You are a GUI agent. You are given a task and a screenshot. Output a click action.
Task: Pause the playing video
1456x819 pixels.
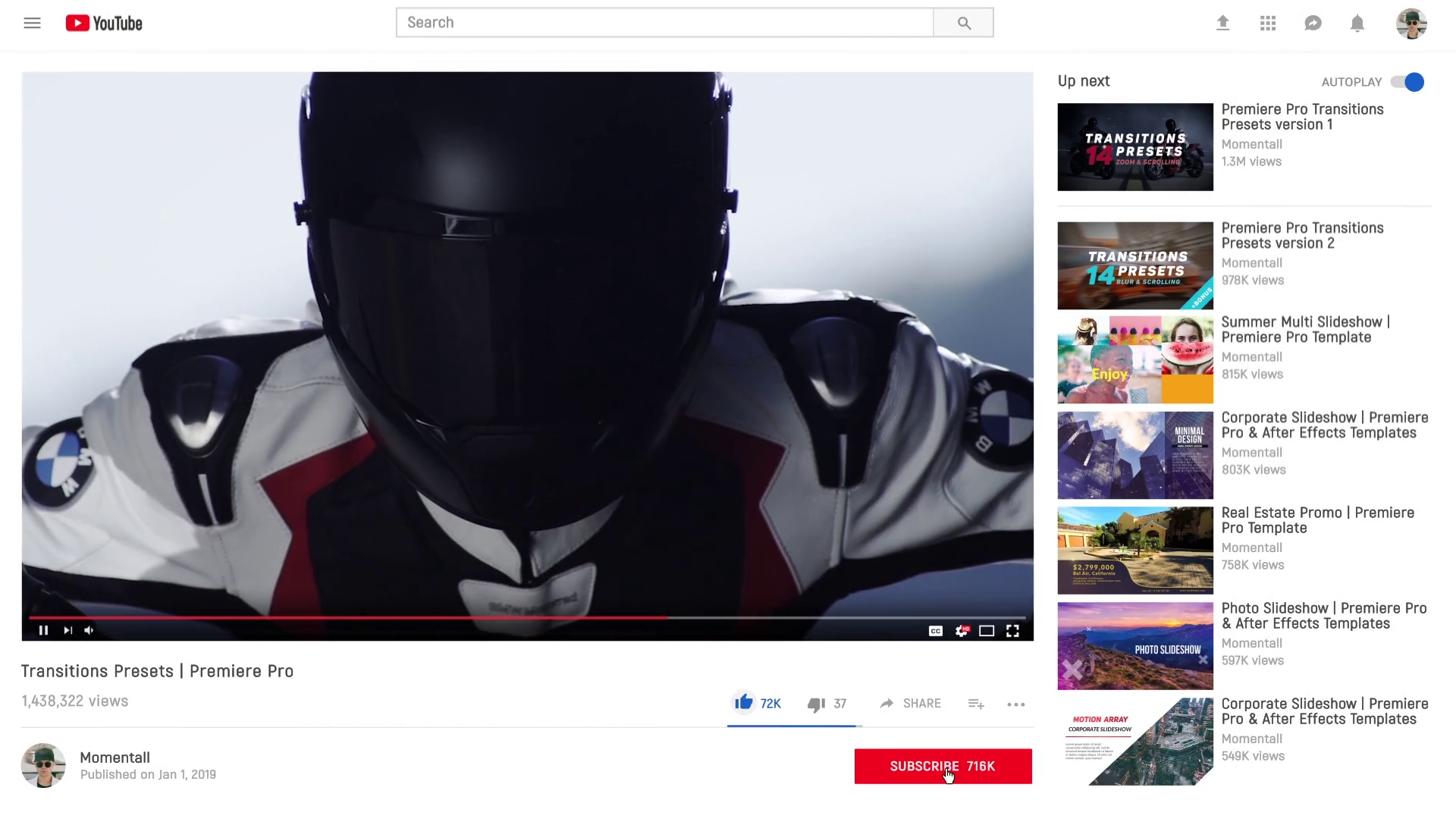(43, 630)
